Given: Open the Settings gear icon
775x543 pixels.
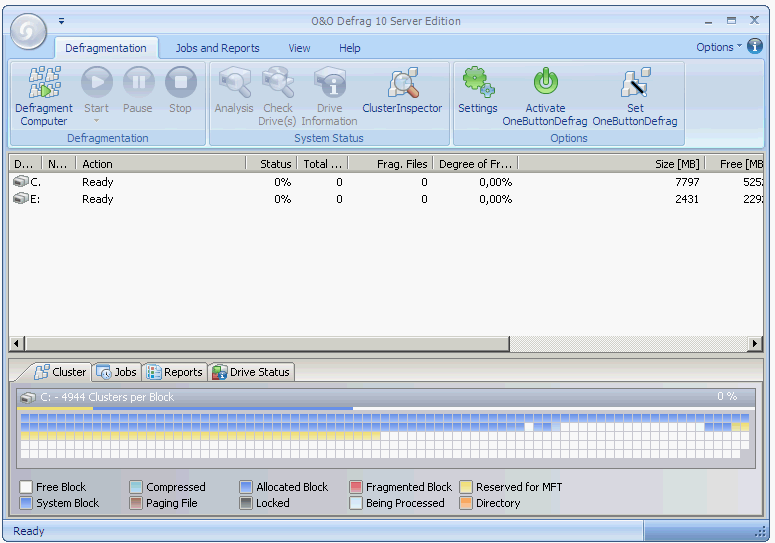Looking at the screenshot, I should point(478,82).
